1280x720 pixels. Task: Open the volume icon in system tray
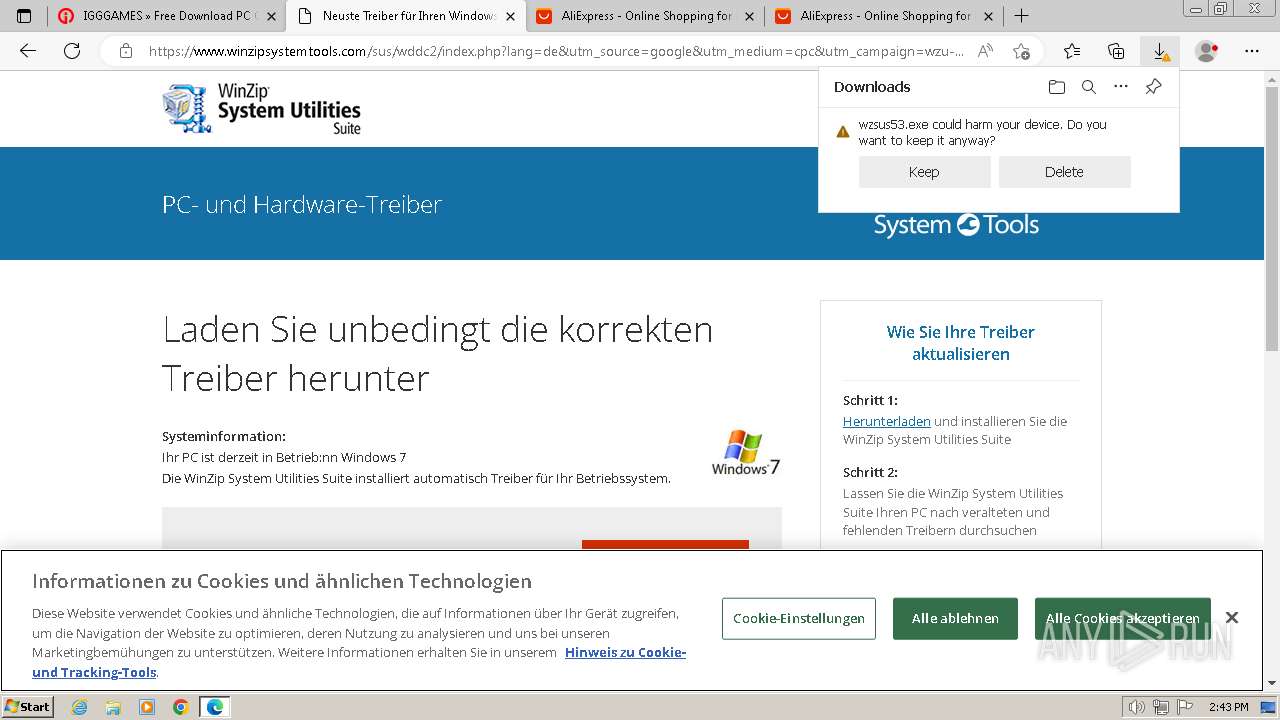click(1136, 707)
